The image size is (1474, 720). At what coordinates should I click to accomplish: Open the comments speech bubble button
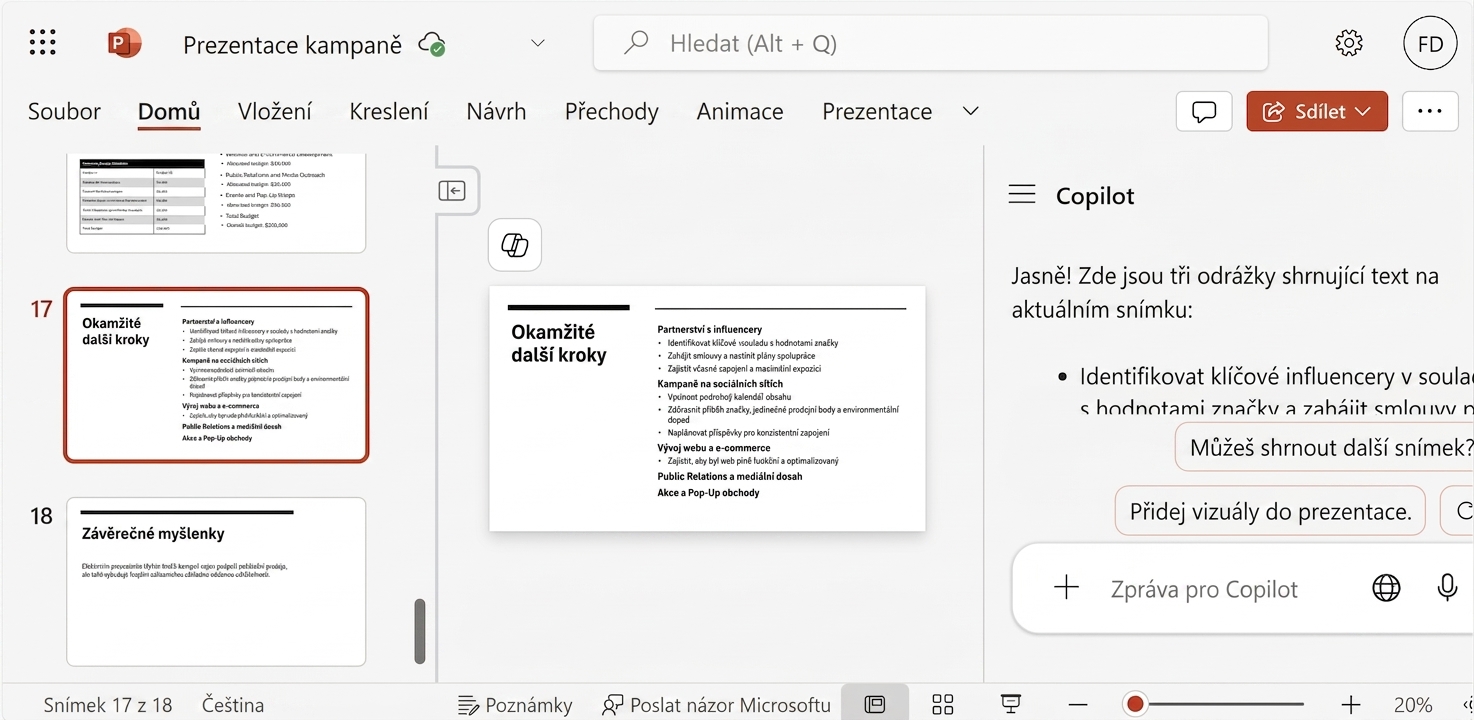1204,112
